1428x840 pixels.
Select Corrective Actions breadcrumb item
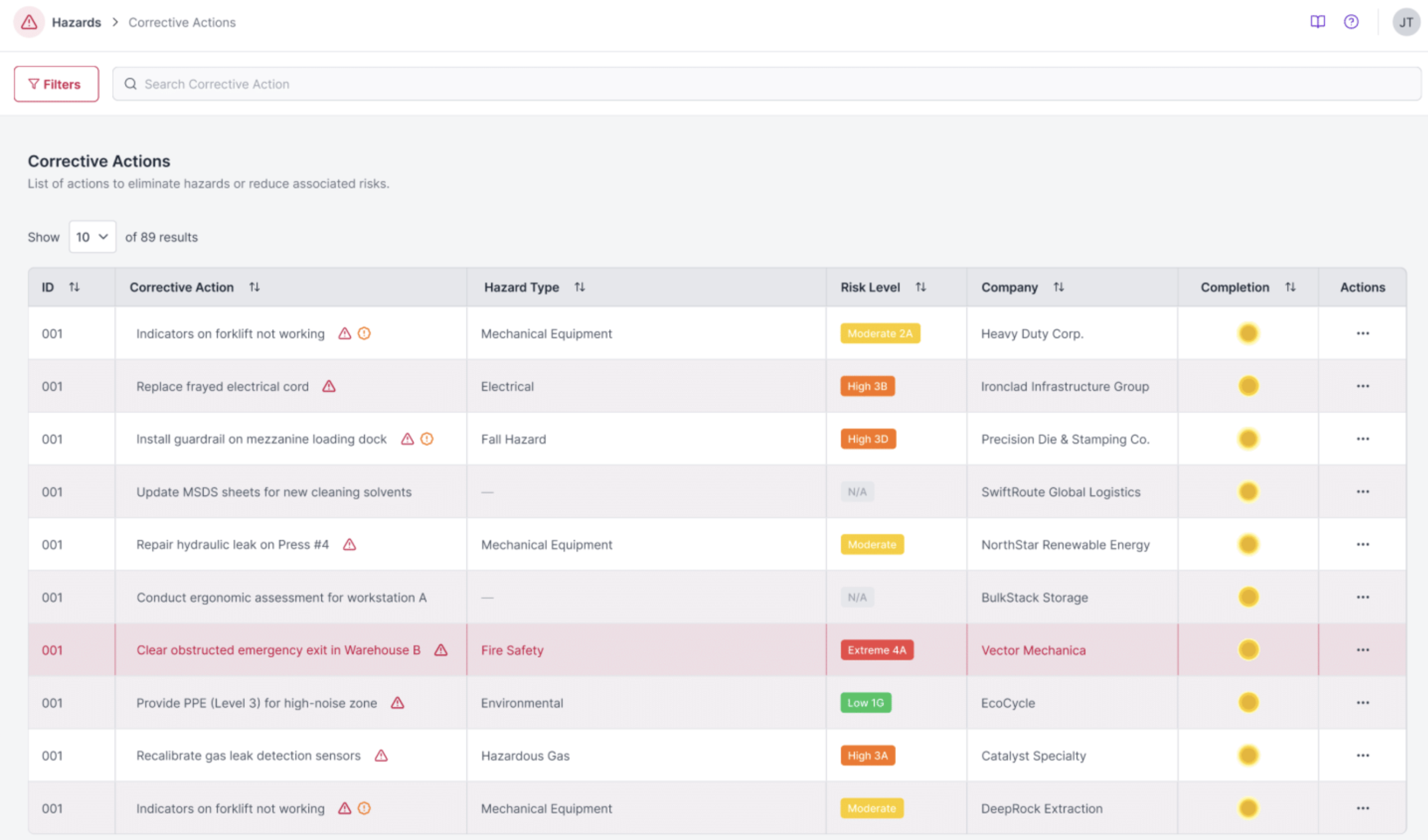[182, 22]
